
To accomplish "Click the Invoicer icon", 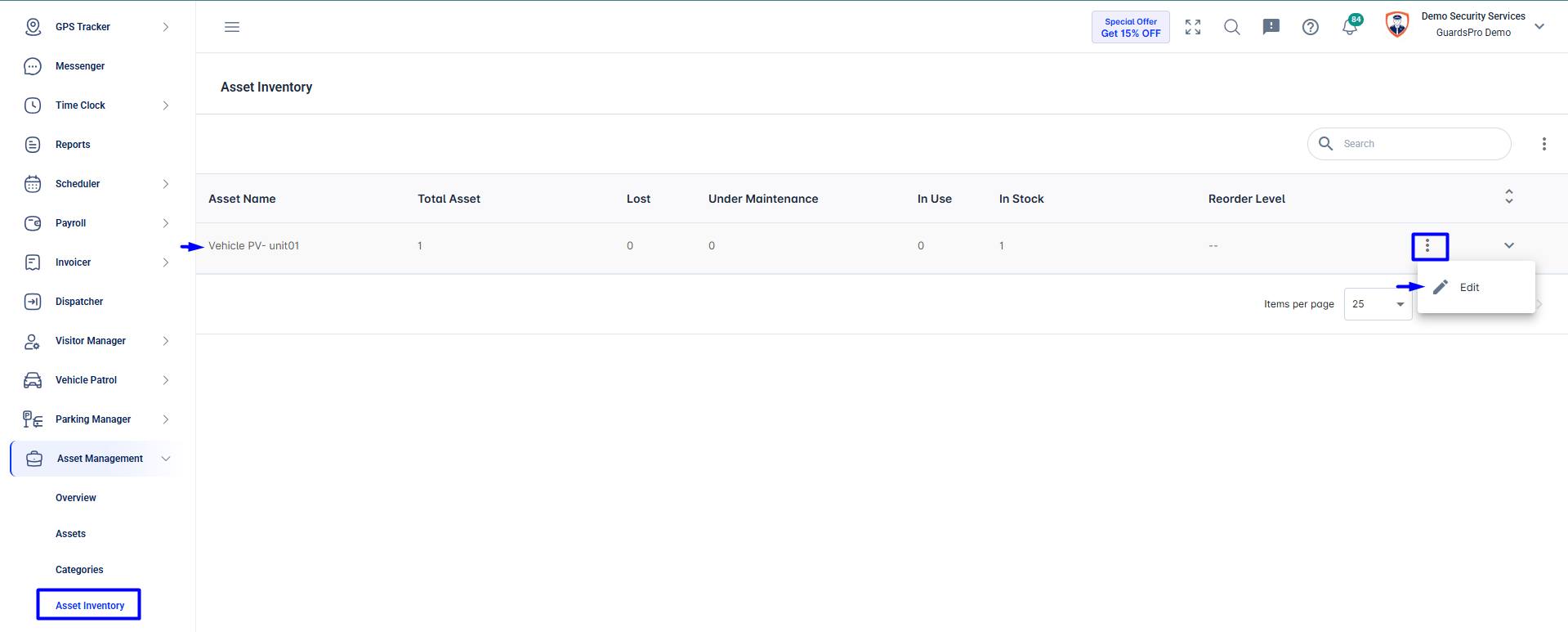I will (x=33, y=262).
